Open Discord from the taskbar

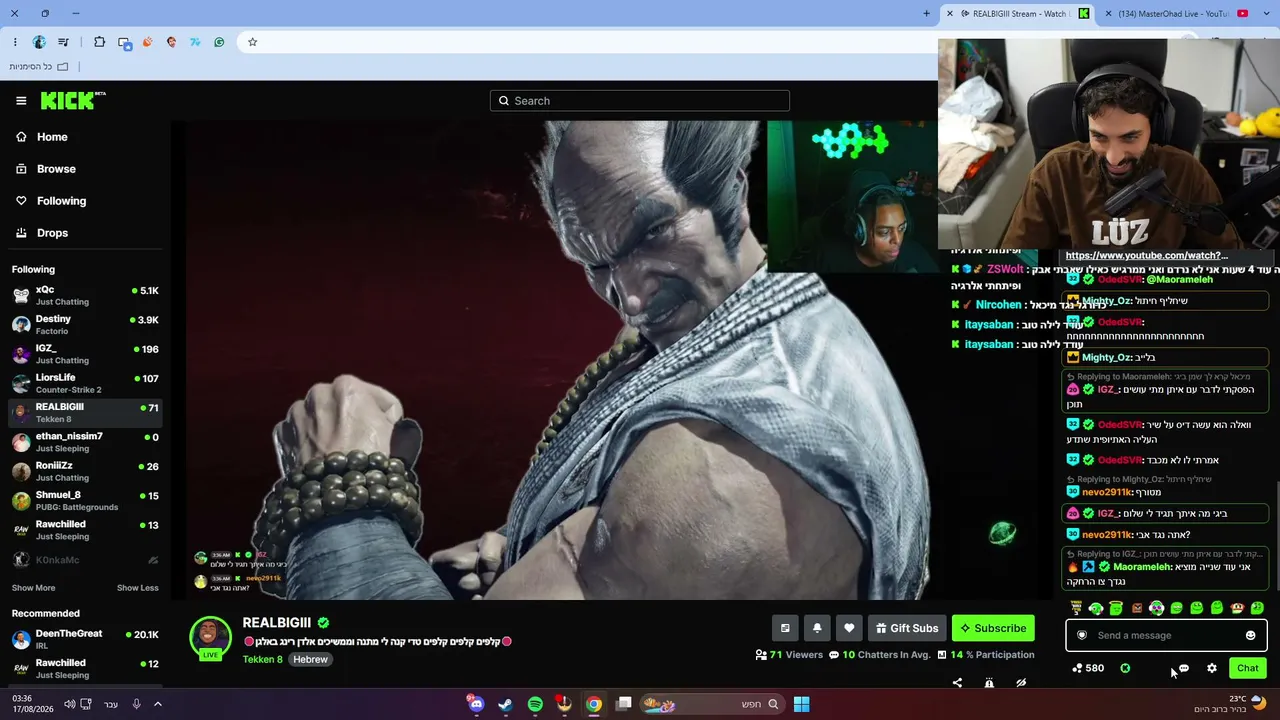(476, 704)
